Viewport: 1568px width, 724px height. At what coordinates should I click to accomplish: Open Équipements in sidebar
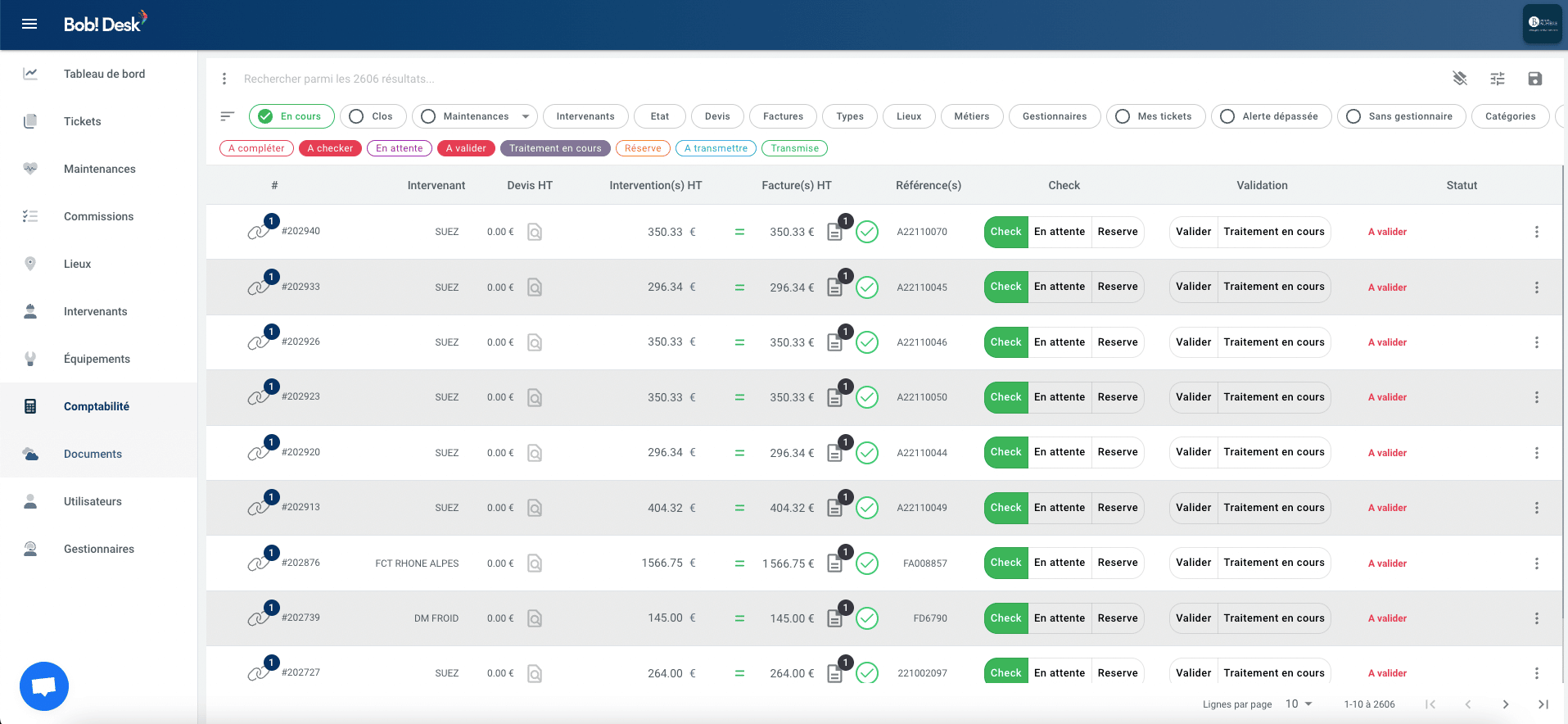(x=99, y=359)
